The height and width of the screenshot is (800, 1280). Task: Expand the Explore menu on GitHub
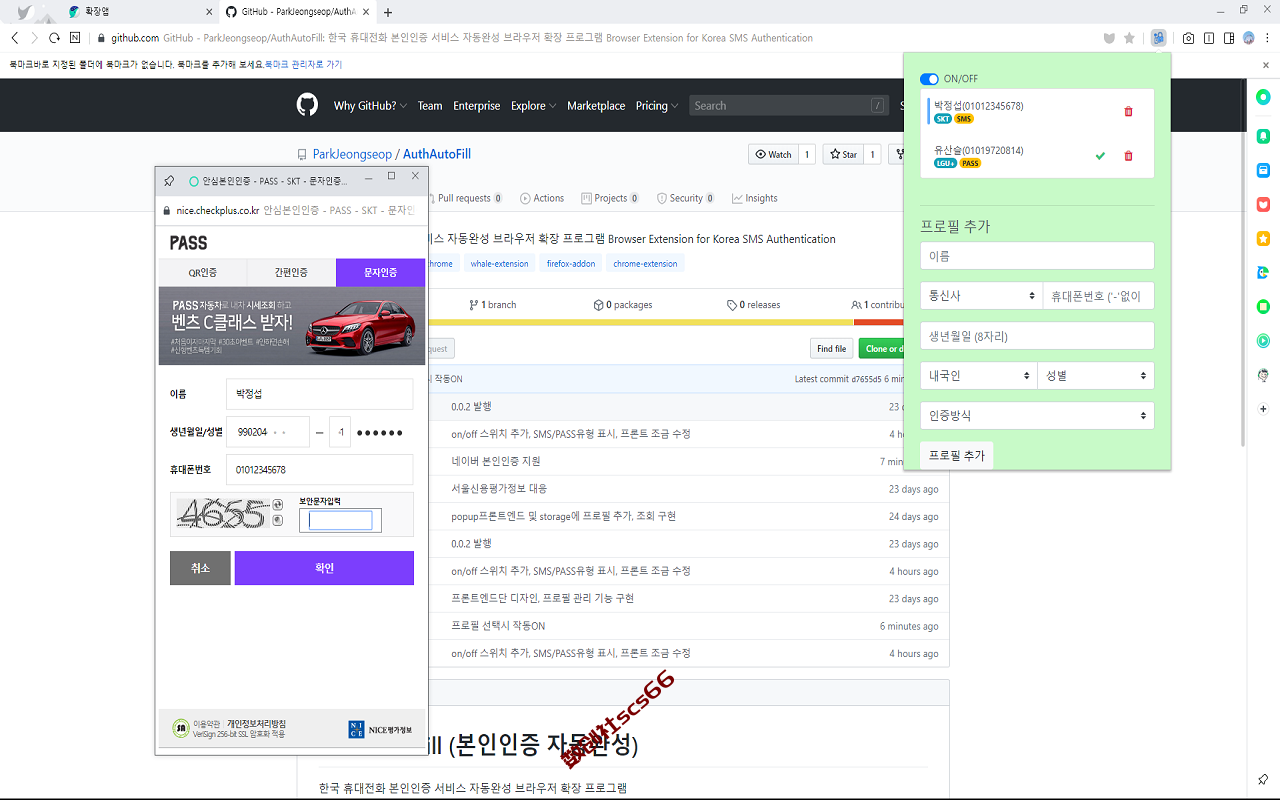[533, 106]
